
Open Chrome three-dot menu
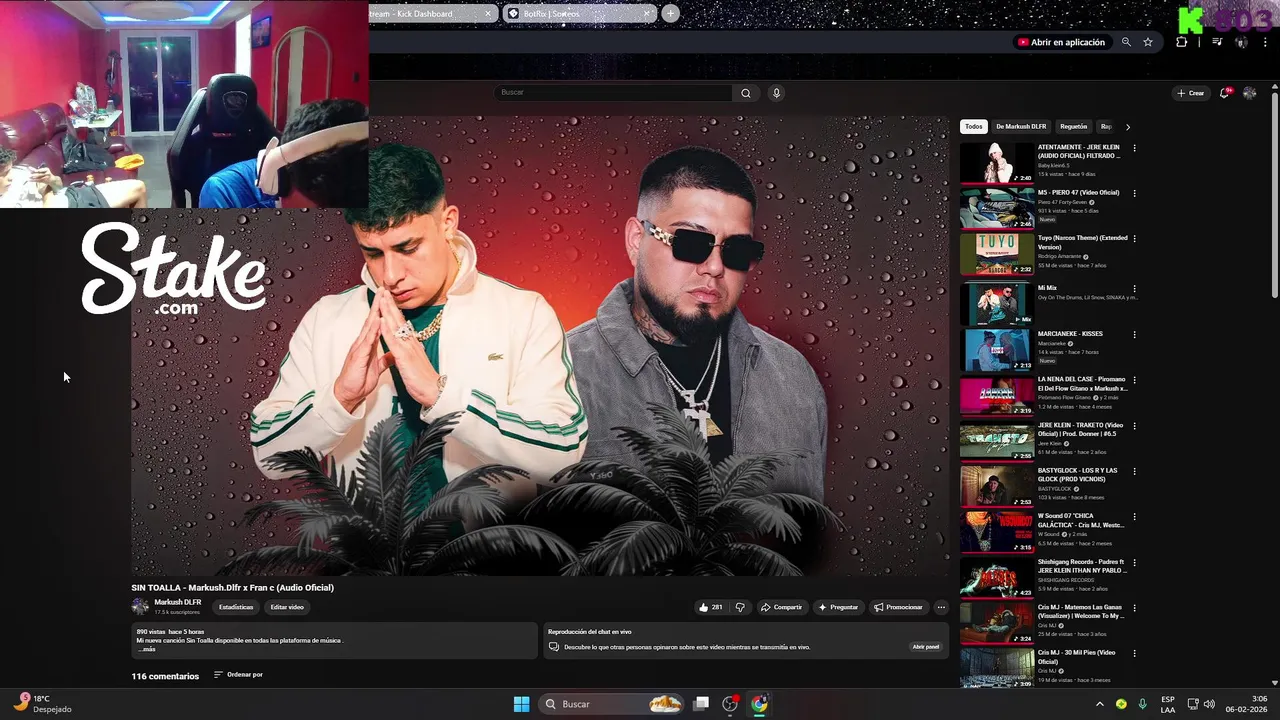(1265, 42)
